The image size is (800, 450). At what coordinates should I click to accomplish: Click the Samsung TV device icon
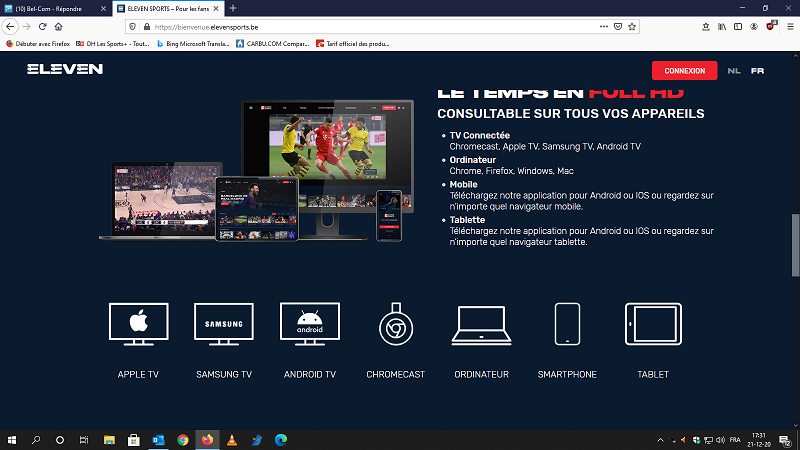(x=224, y=324)
